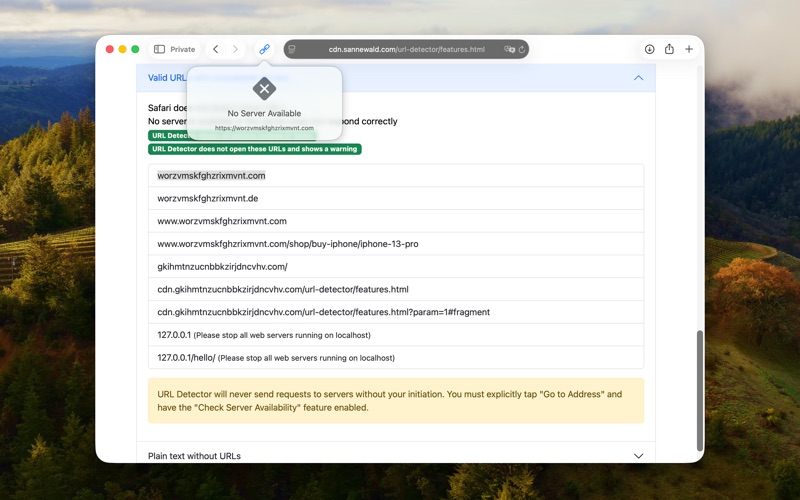Click the Valid URL header text
This screenshot has width=800, height=500.
click(x=167, y=78)
